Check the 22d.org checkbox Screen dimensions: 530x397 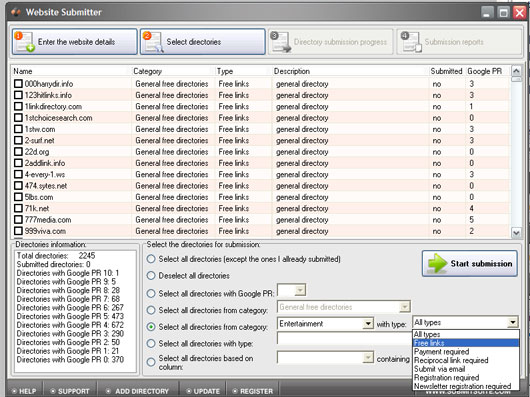18,152
